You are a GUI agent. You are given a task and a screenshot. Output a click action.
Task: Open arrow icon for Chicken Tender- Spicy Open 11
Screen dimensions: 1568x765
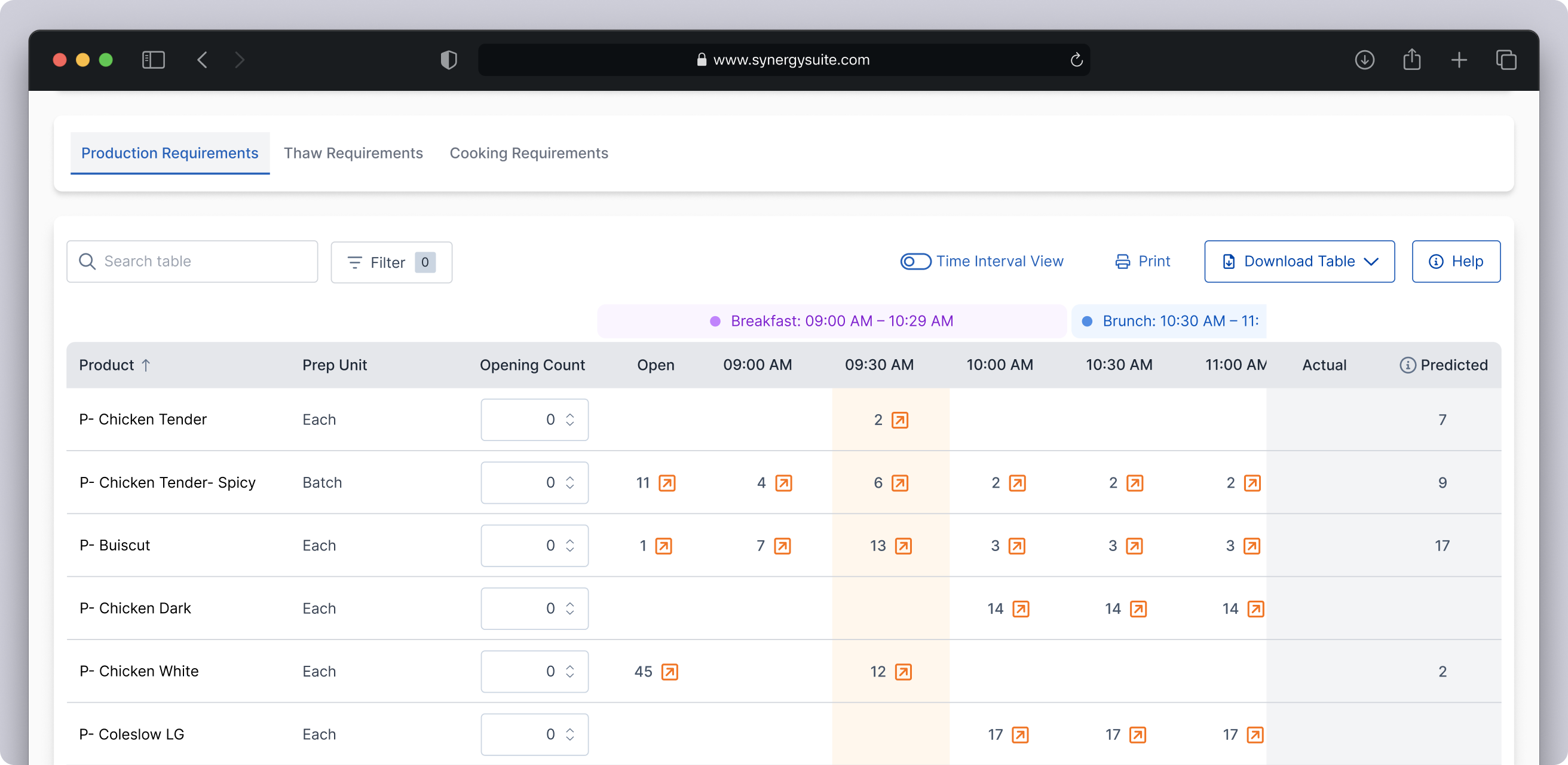(667, 484)
